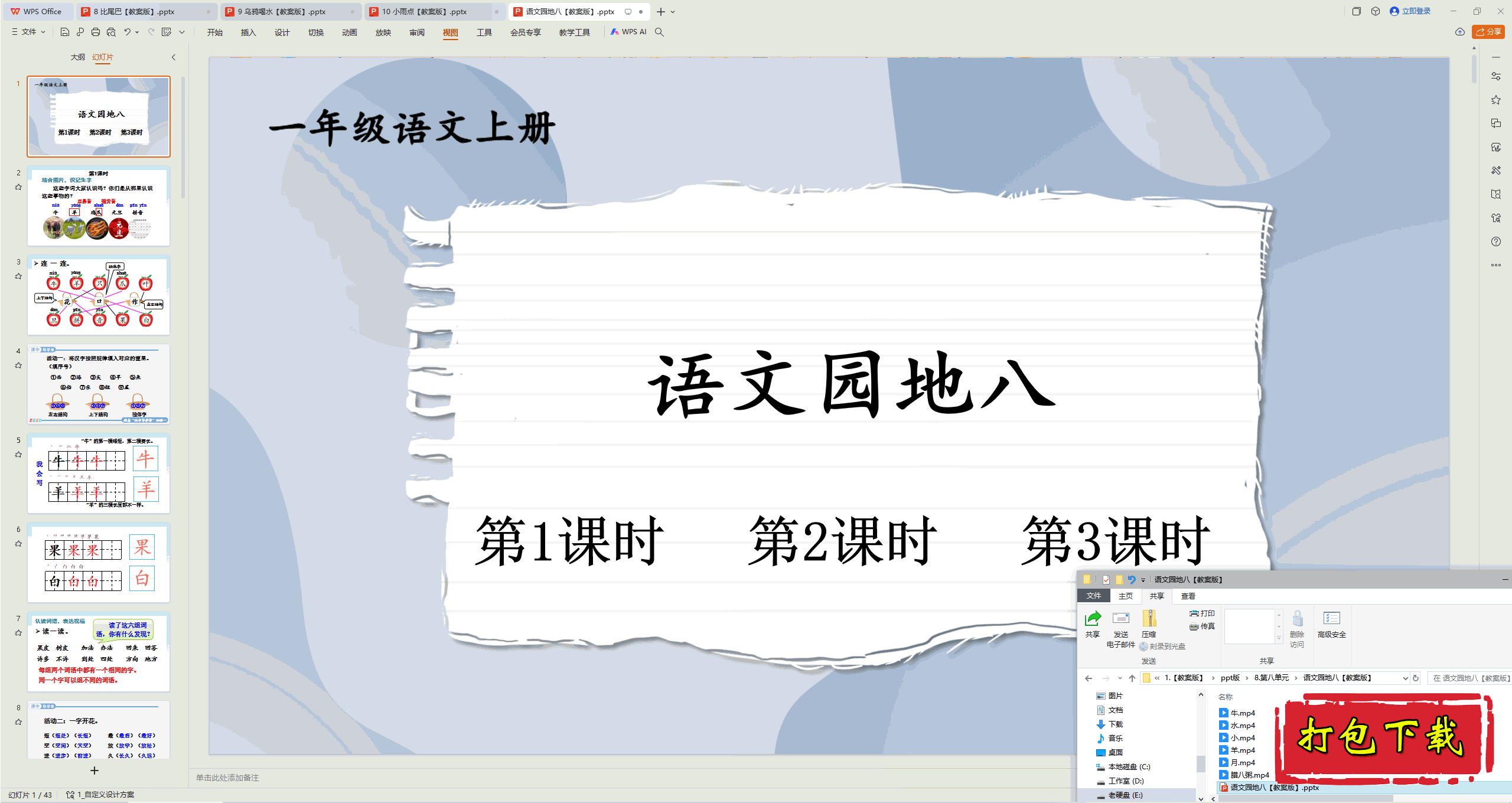The width and height of the screenshot is (1512, 803).
Task: Click the 1_自定义设计方案 status bar button
Action: click(100, 795)
